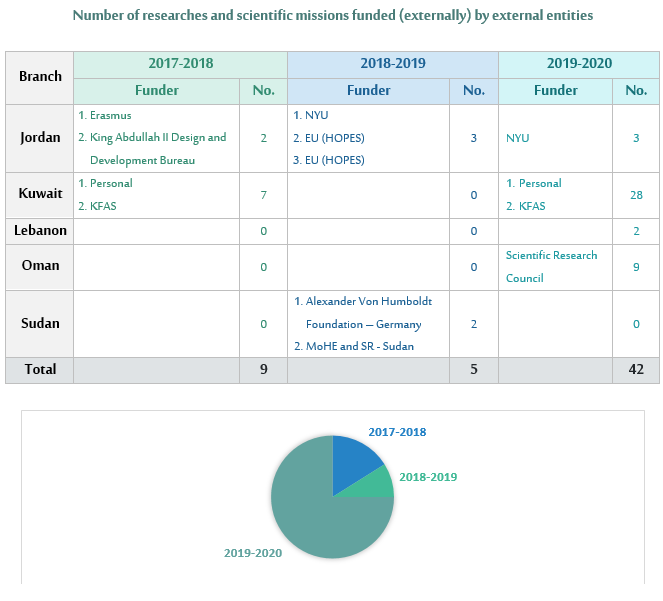
Task: Select the Sudan row label
Action: (40, 323)
